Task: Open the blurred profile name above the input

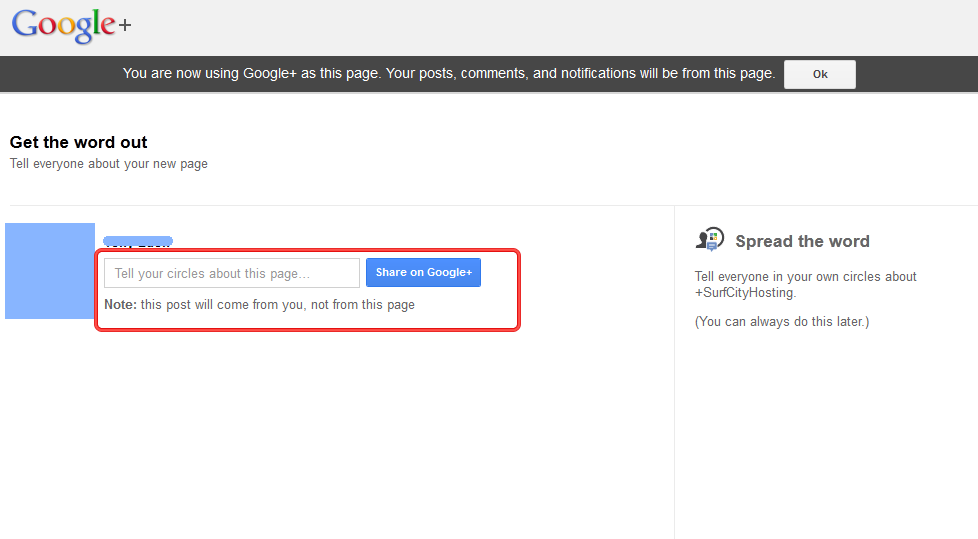Action: (138, 241)
